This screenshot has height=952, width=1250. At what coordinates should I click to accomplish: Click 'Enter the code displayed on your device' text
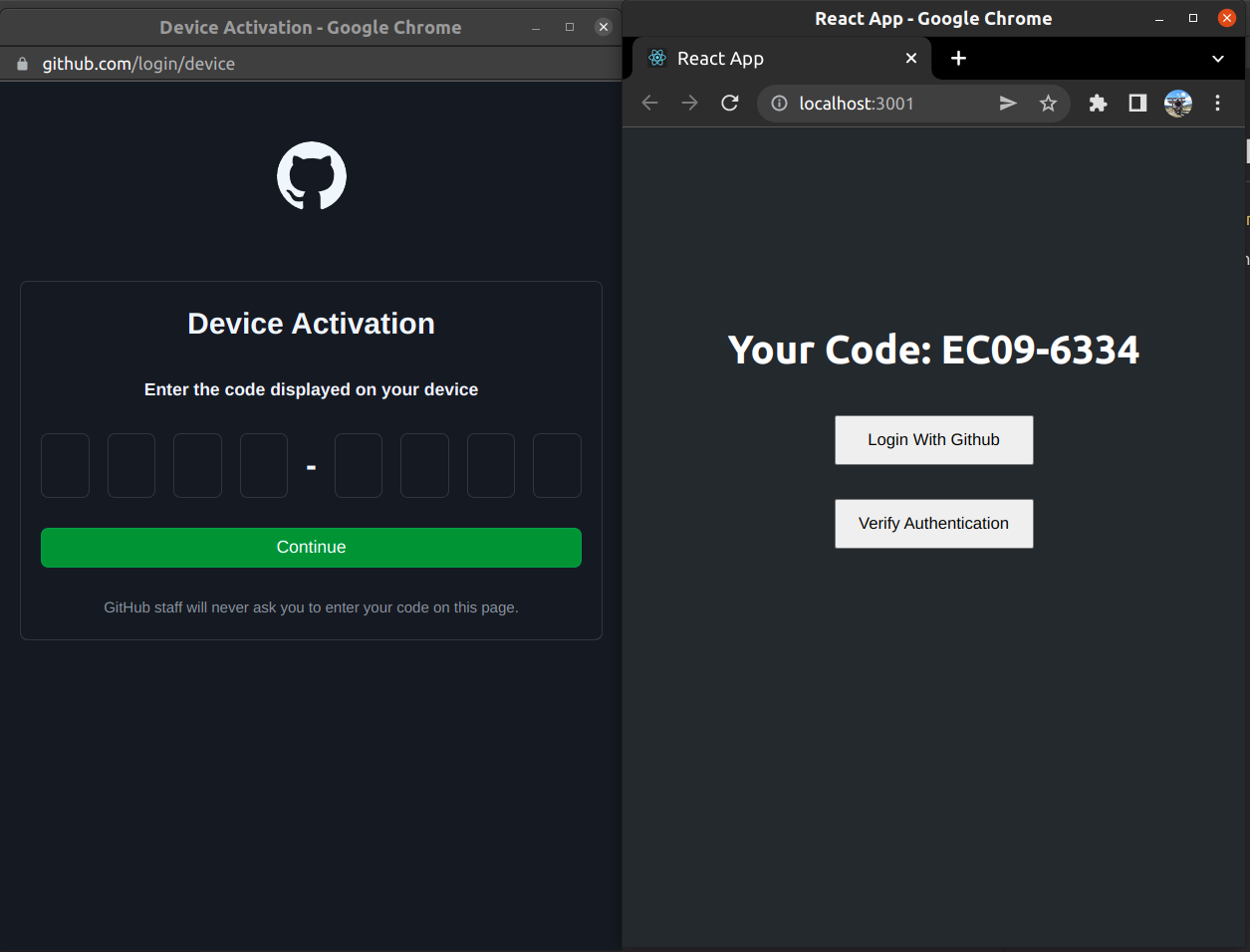point(311,389)
